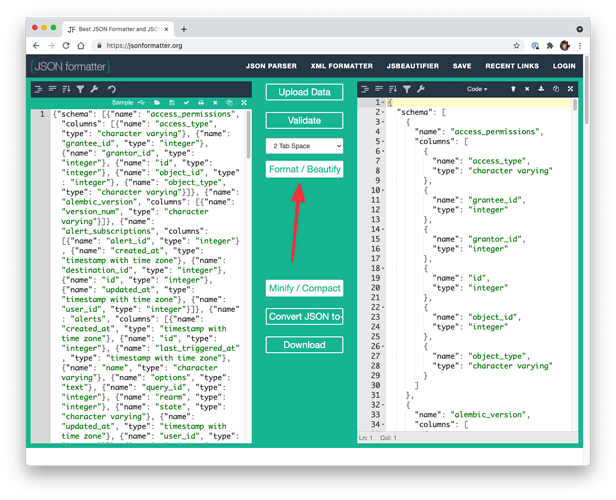This screenshot has width=616, height=500.
Task: Compact JSON in right output toolbar
Action: click(379, 89)
